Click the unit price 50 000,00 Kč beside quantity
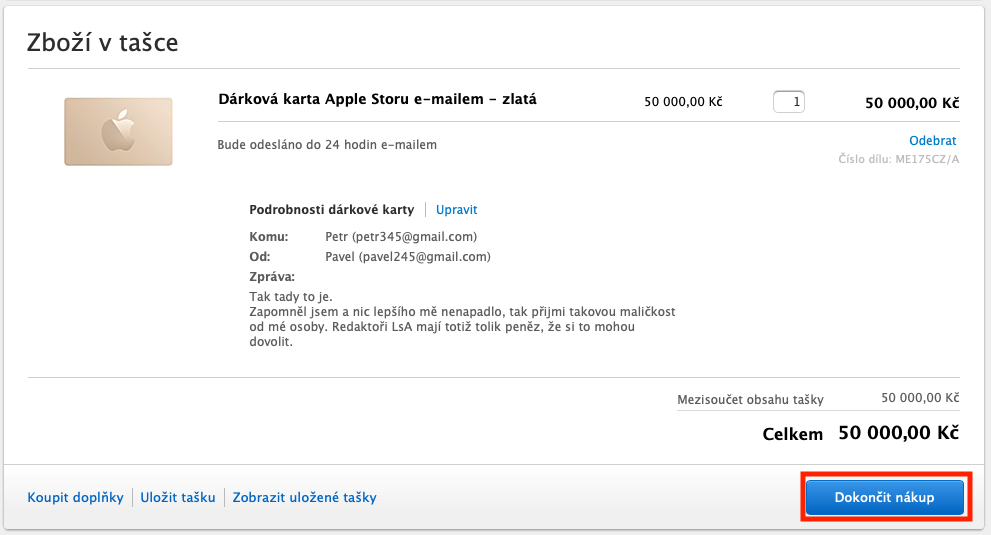The height and width of the screenshot is (535, 991). pos(683,102)
